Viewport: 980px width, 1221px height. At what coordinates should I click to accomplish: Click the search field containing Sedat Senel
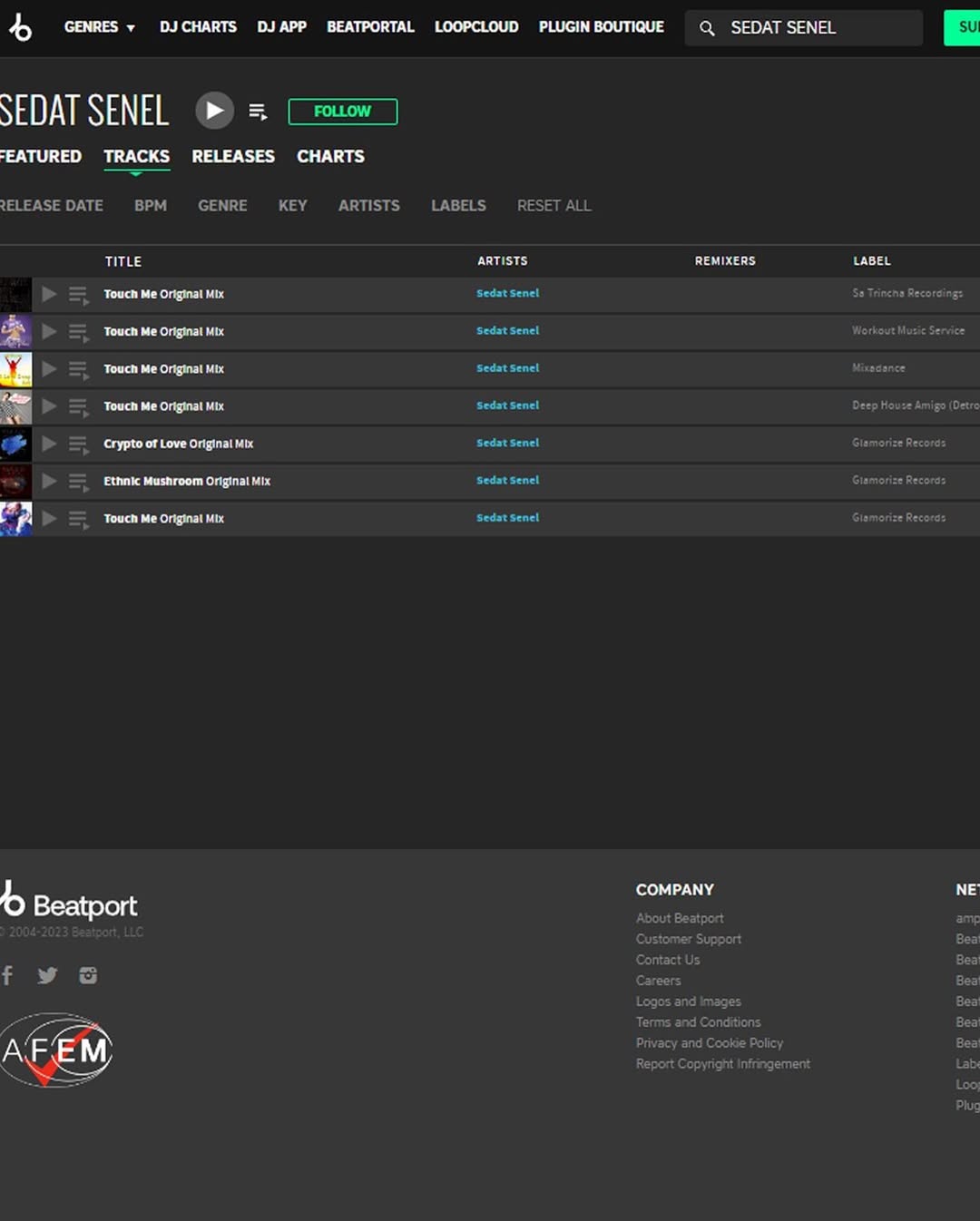[817, 28]
